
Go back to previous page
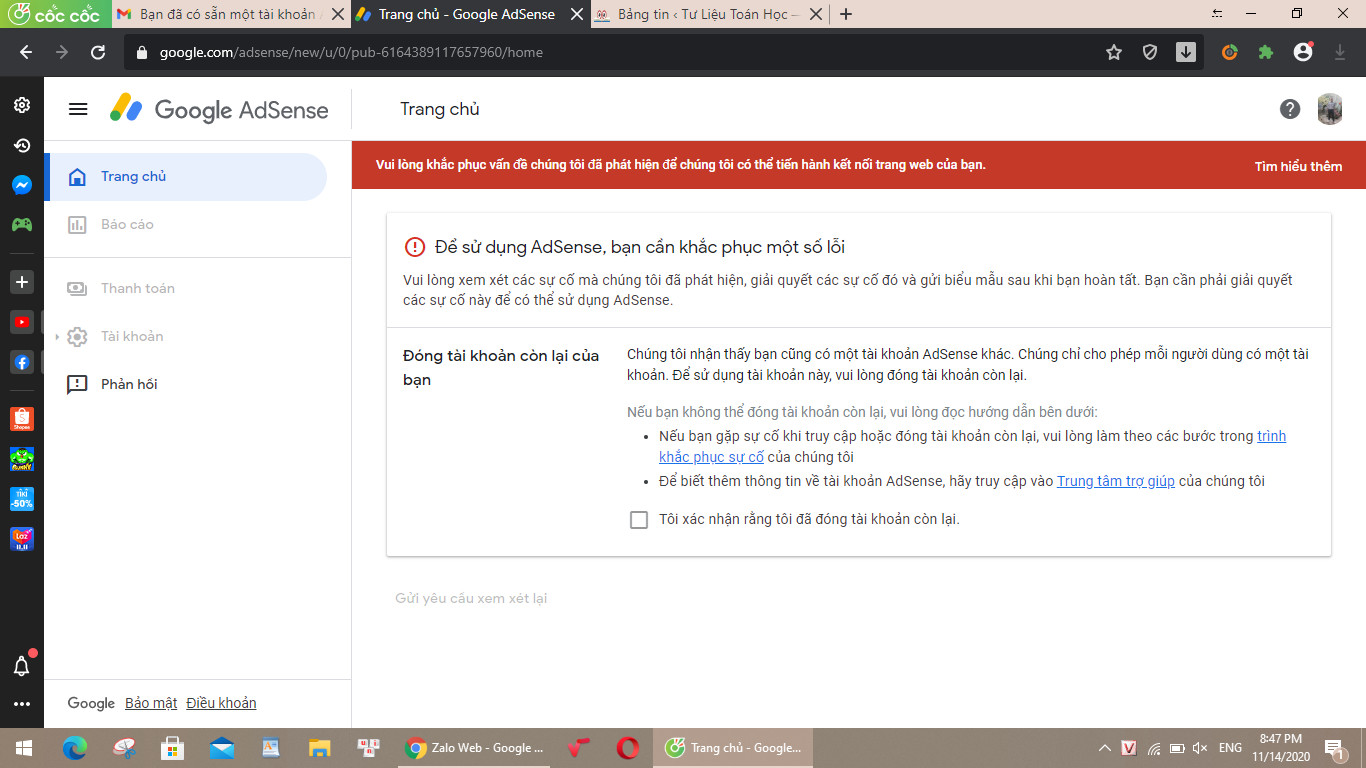coord(26,53)
